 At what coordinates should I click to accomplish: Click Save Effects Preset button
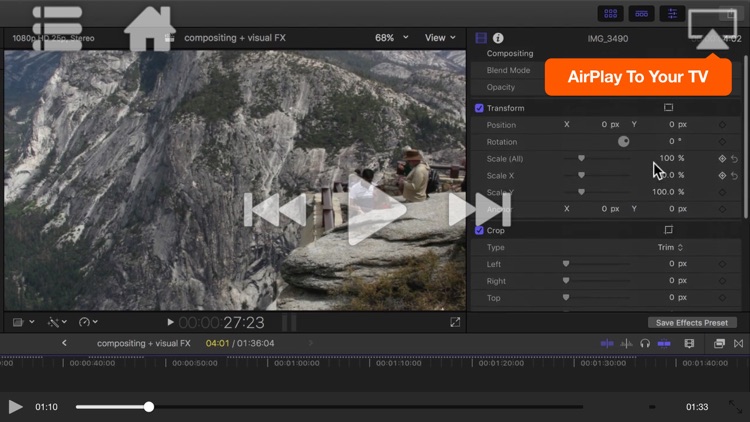point(692,323)
